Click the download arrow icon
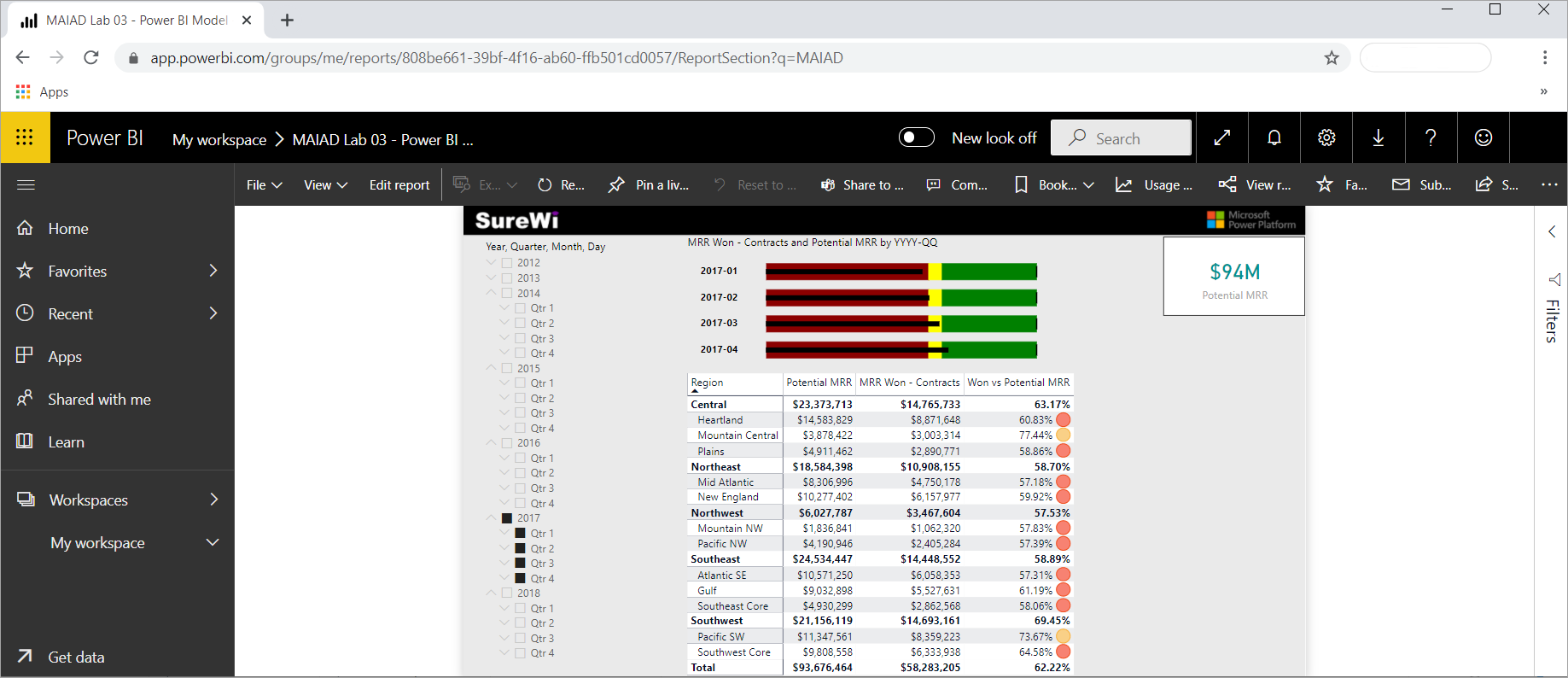Viewport: 1568px width, 678px height. tap(1379, 137)
